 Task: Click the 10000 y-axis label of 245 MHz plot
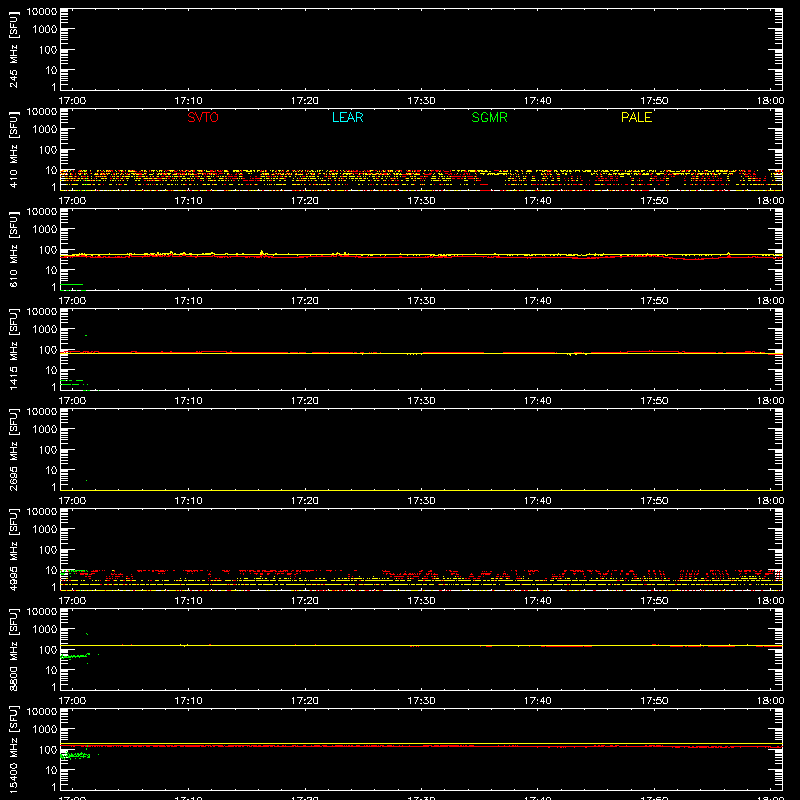tap(42, 12)
